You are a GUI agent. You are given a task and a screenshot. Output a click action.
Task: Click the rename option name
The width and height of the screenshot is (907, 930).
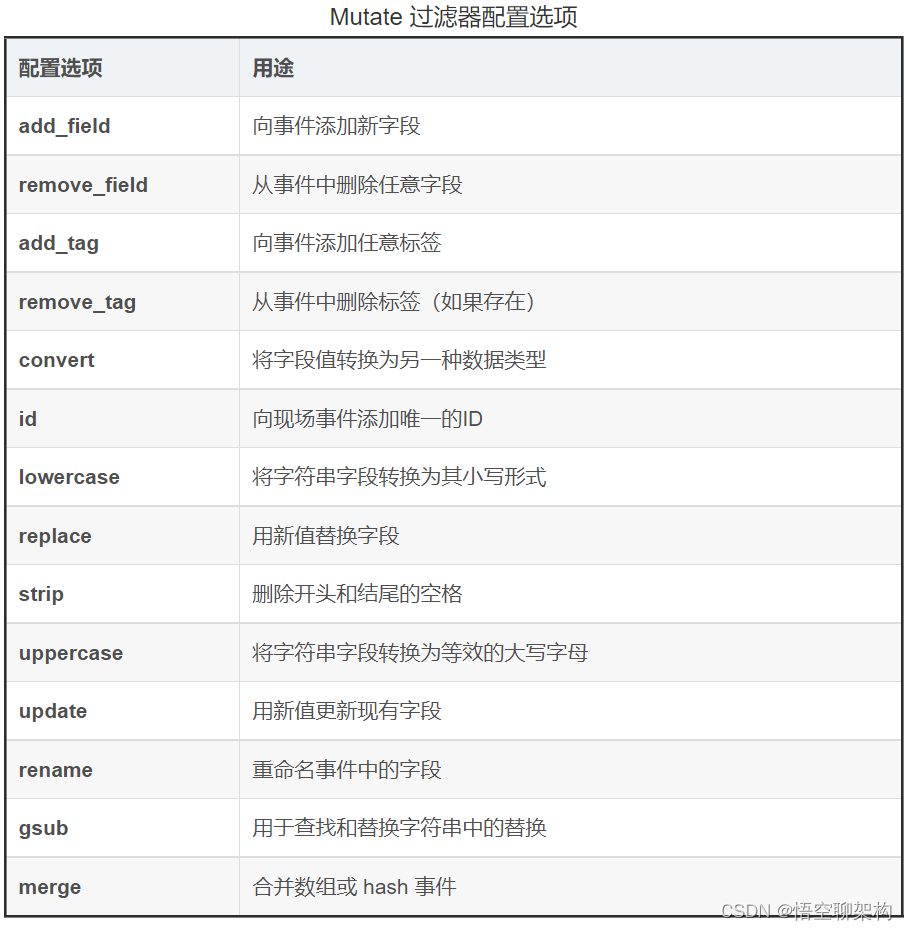pyautogui.click(x=55, y=770)
